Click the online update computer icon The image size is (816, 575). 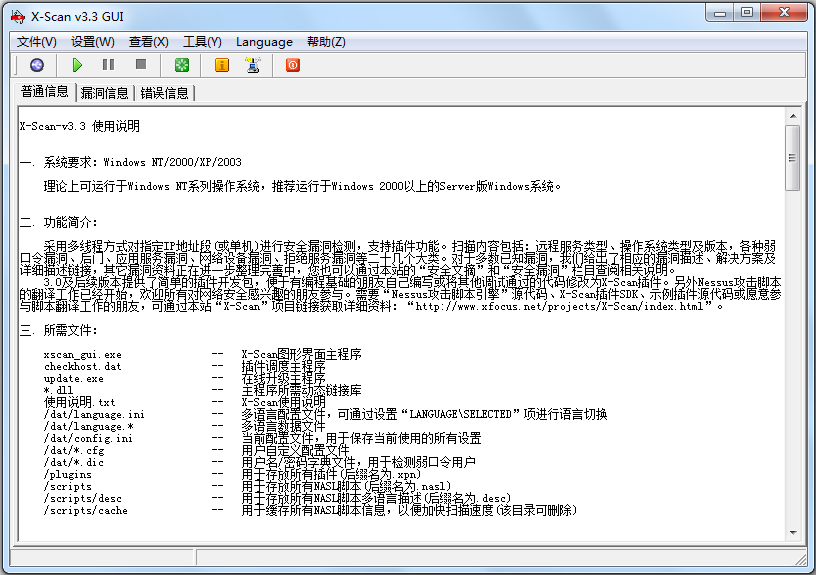click(253, 65)
